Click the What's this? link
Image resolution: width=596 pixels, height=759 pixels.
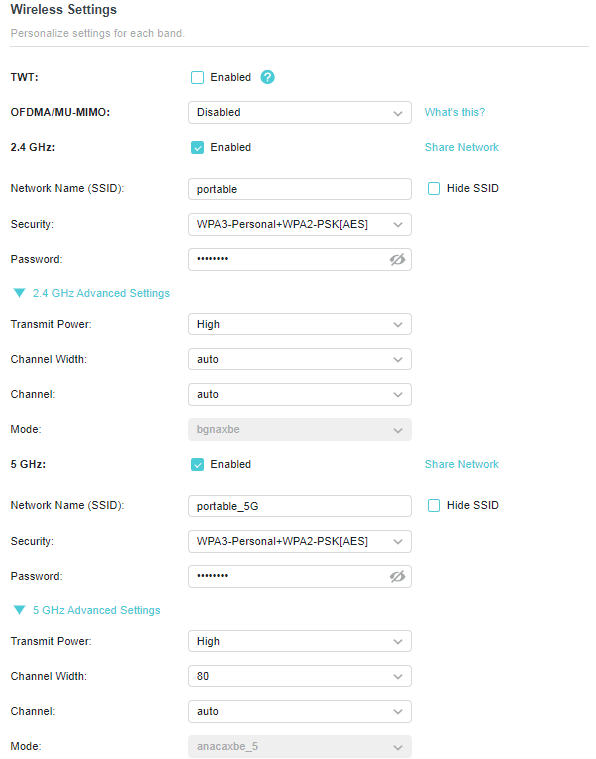[455, 112]
